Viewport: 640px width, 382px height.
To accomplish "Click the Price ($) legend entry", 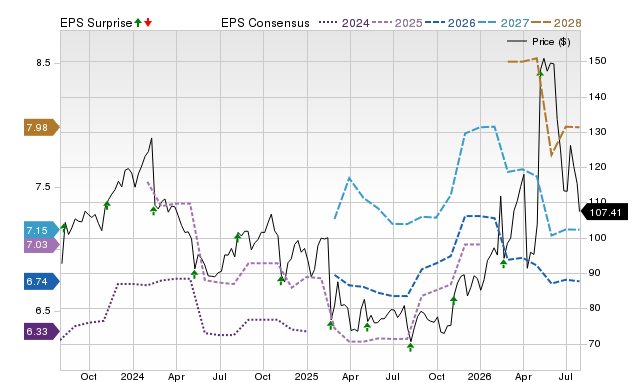I will coord(539,42).
